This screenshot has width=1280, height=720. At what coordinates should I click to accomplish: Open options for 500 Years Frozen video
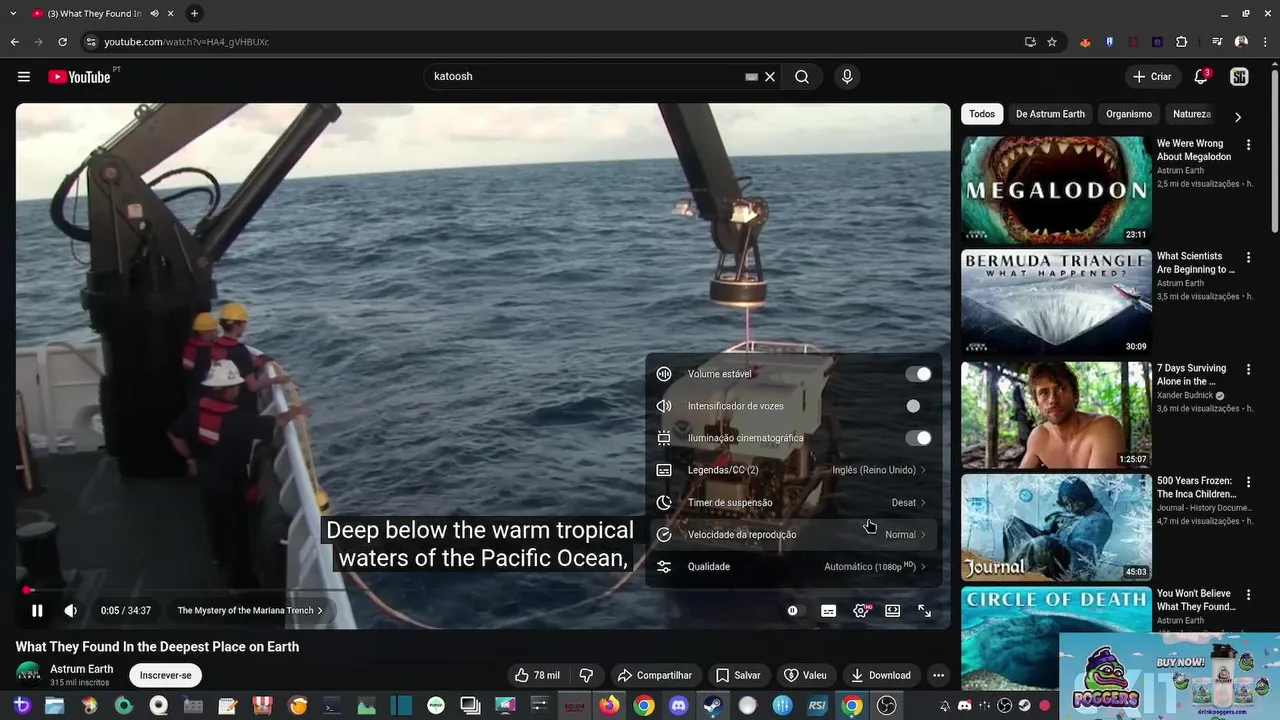click(x=1248, y=482)
